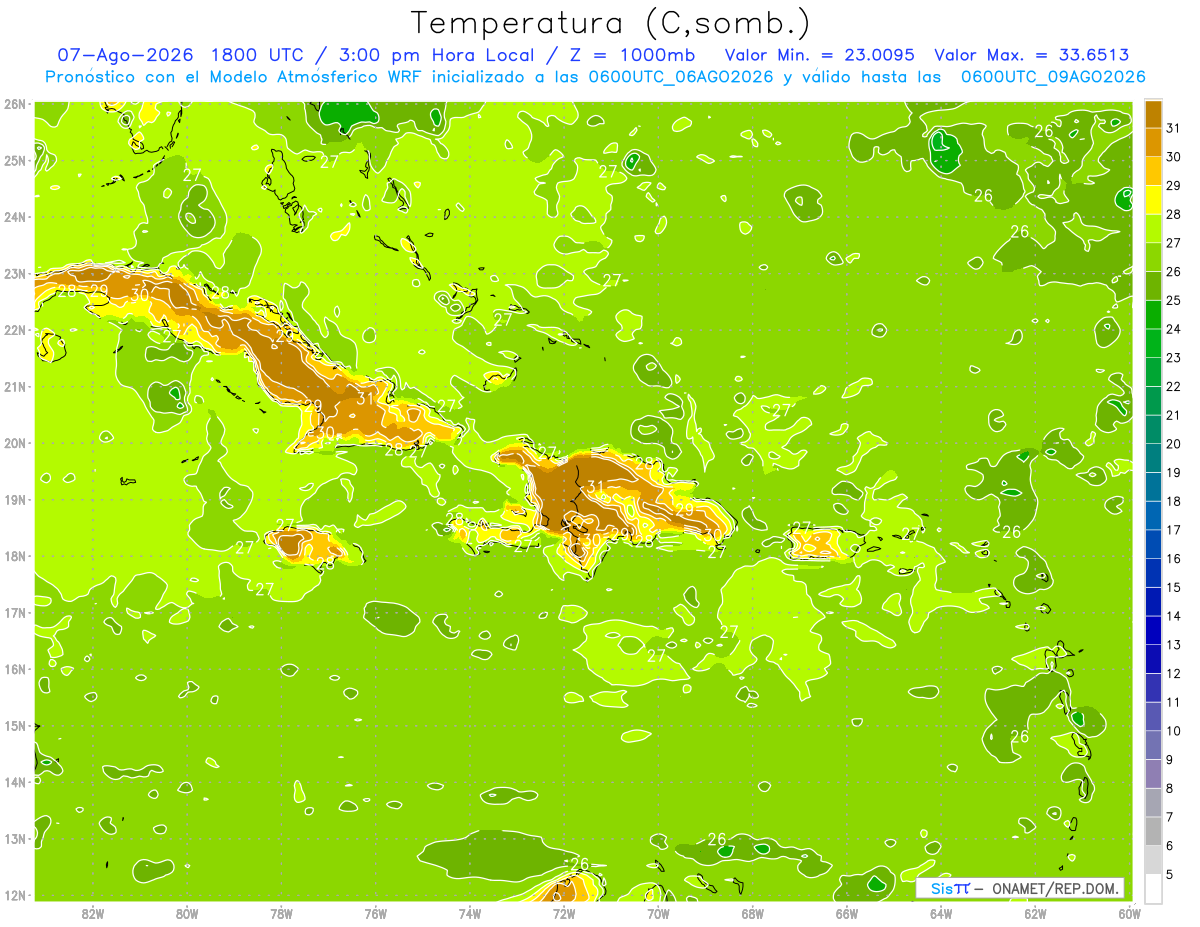Click the 82W longitude axis label
This screenshot has width=1200, height=927.
[x=93, y=913]
